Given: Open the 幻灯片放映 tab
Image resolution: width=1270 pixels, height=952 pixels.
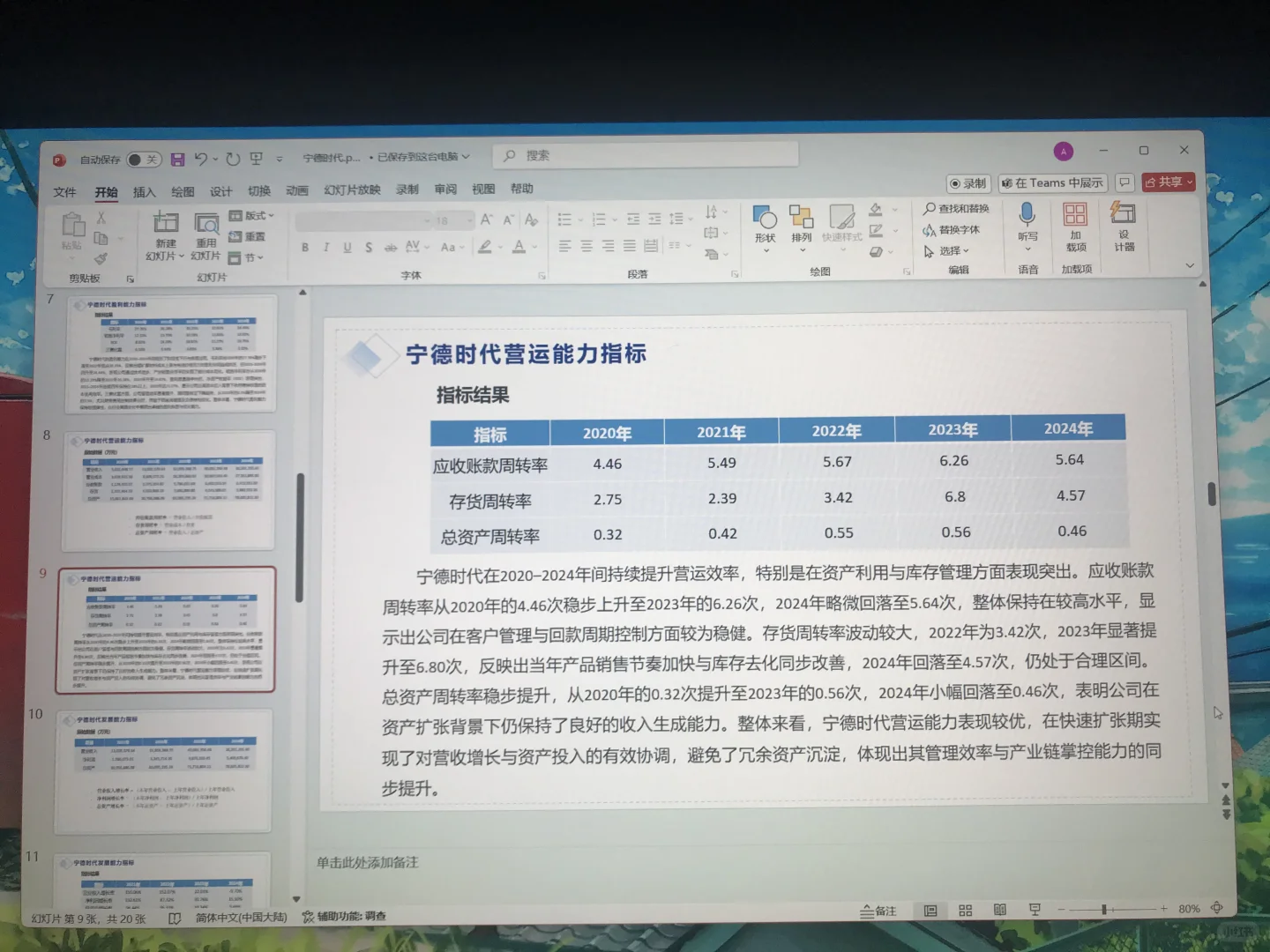Looking at the screenshot, I should click(352, 190).
